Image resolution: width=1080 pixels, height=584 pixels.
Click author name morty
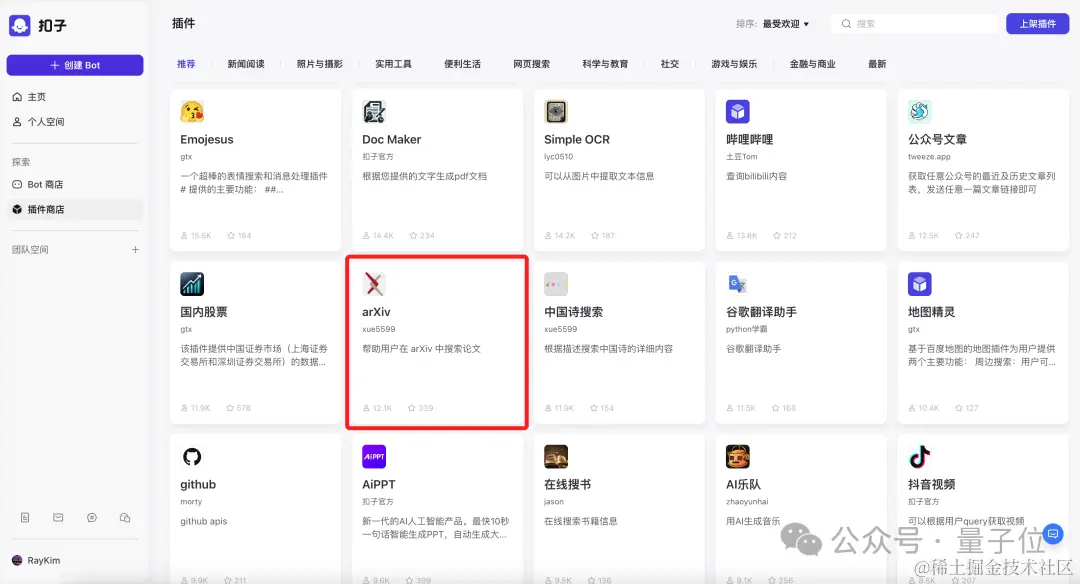[191, 502]
